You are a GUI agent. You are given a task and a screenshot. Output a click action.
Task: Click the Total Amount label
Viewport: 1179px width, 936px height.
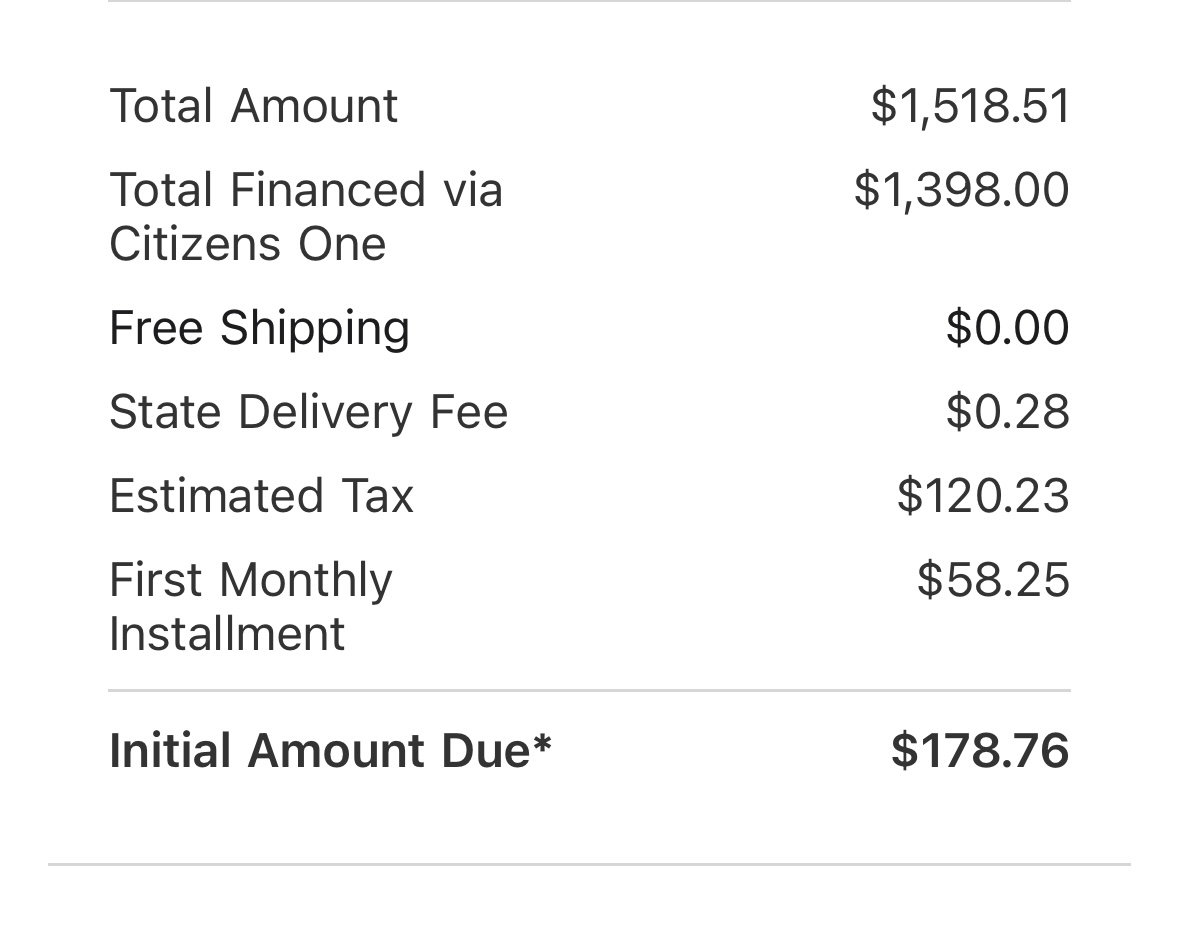(x=253, y=106)
